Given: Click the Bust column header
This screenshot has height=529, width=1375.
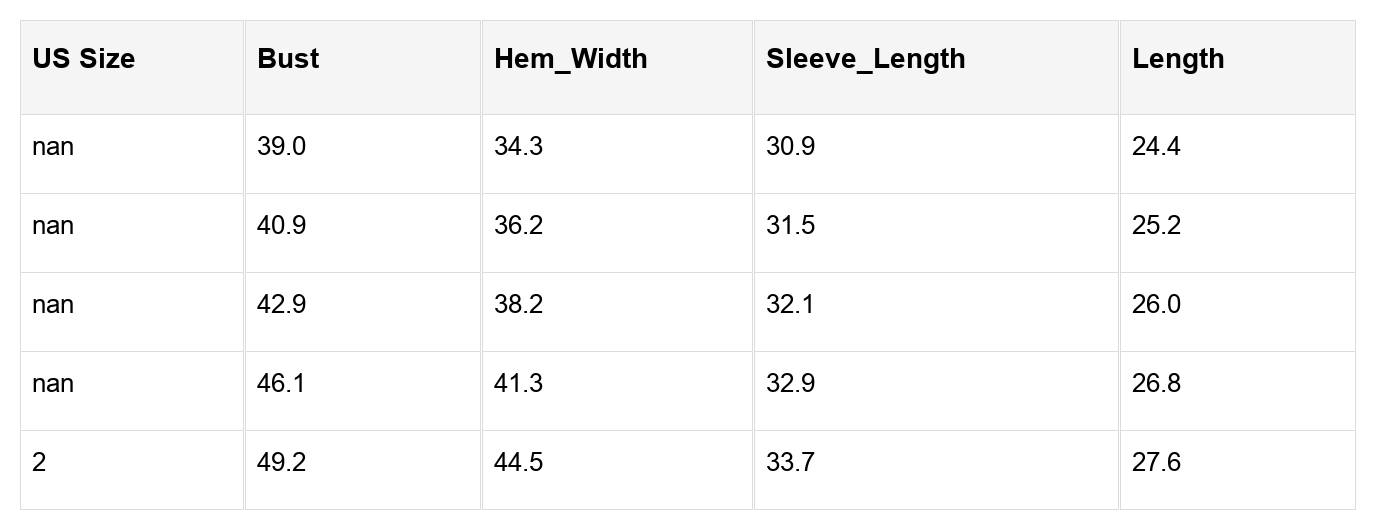Looking at the screenshot, I should [x=288, y=59].
